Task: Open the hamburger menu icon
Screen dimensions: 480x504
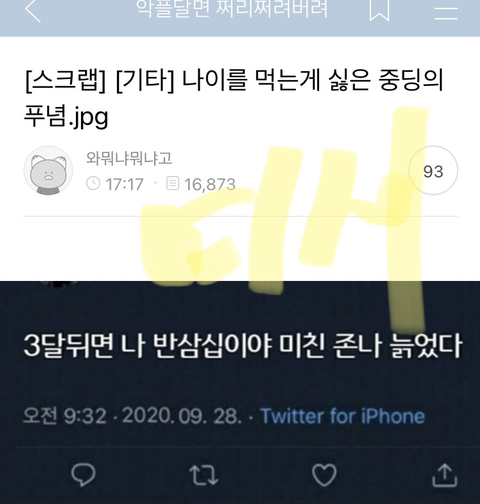Action: pos(446,12)
